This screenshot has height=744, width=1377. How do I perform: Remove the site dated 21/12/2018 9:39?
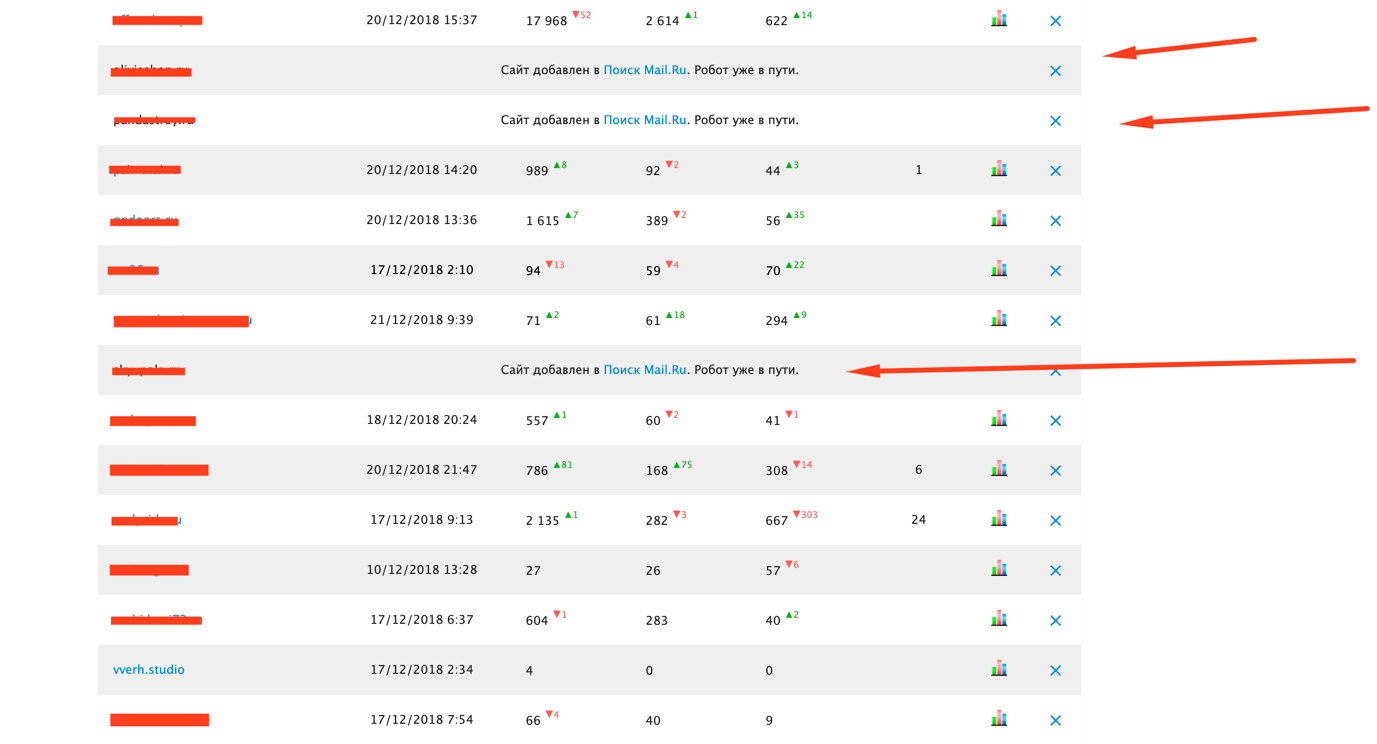tap(1055, 321)
